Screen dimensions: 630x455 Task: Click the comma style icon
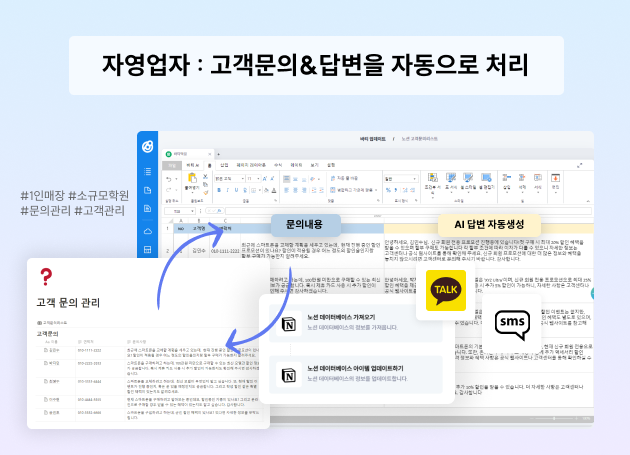tap(396, 190)
